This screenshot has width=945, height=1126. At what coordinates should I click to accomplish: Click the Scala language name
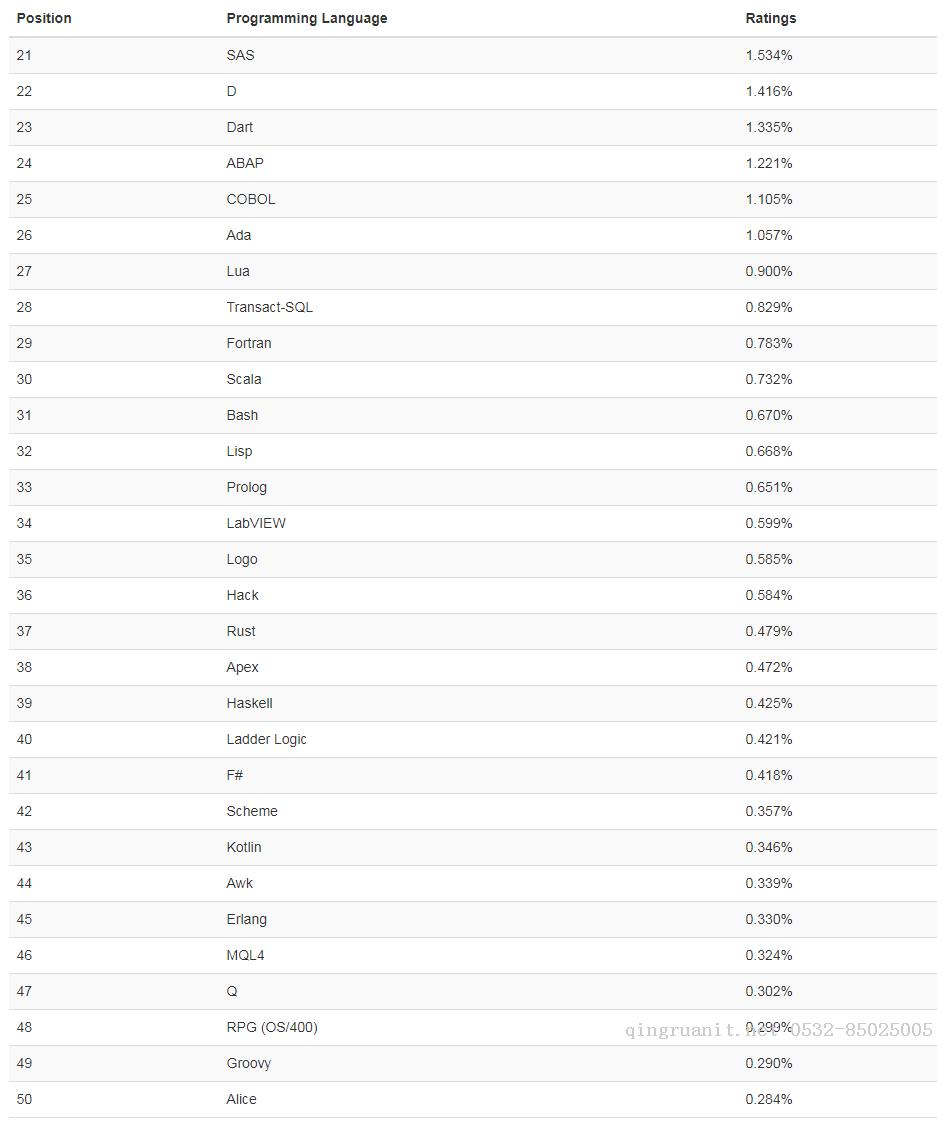point(243,379)
